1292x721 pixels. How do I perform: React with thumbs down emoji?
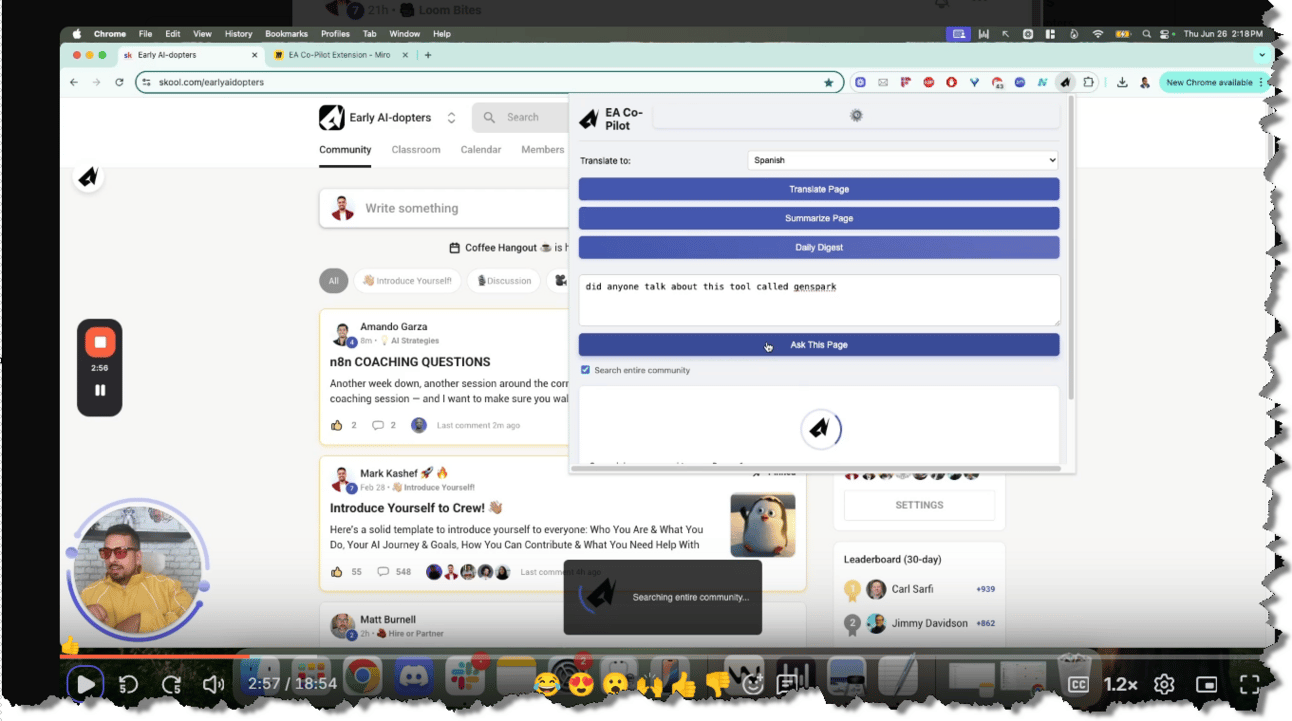click(x=718, y=685)
